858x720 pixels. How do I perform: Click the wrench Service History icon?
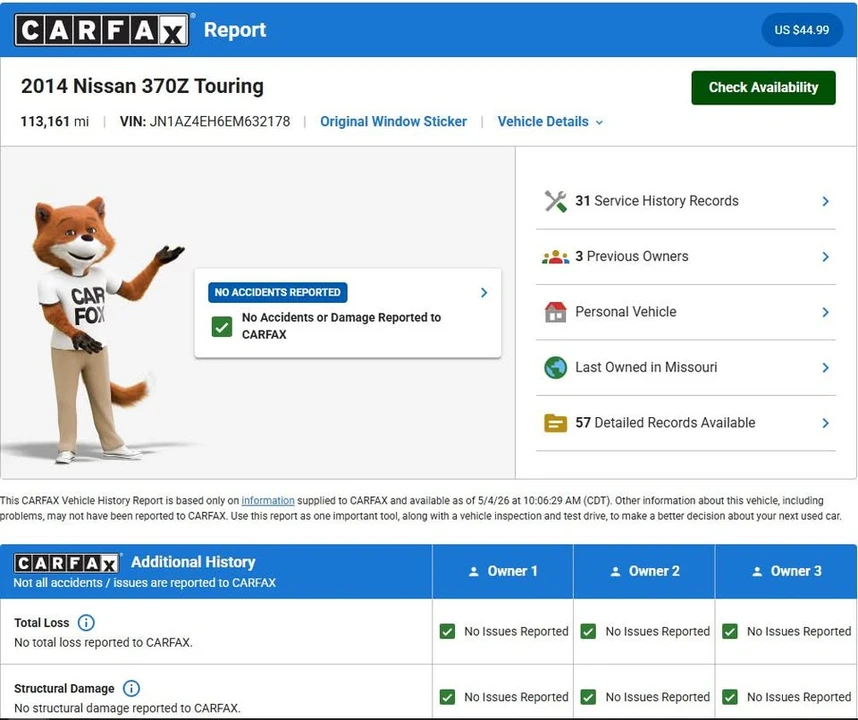click(555, 201)
